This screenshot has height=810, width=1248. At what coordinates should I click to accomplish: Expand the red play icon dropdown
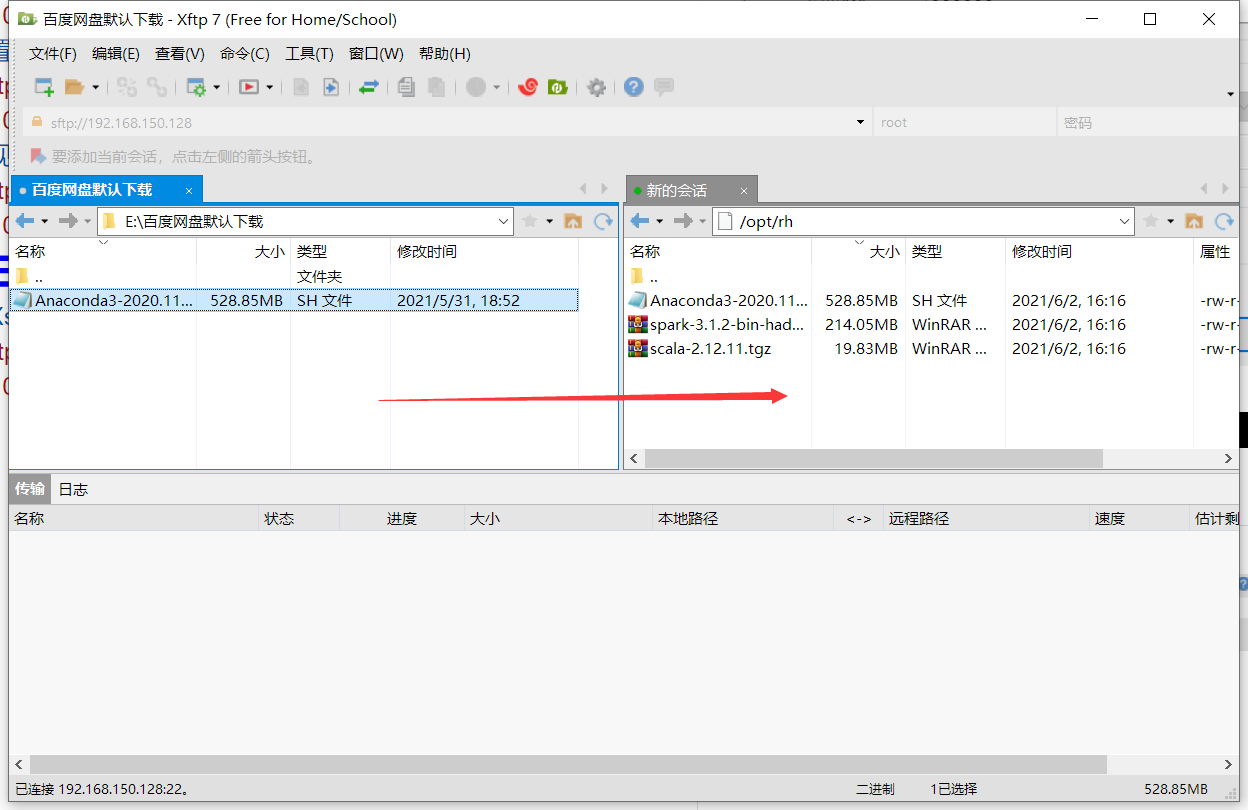[x=270, y=88]
